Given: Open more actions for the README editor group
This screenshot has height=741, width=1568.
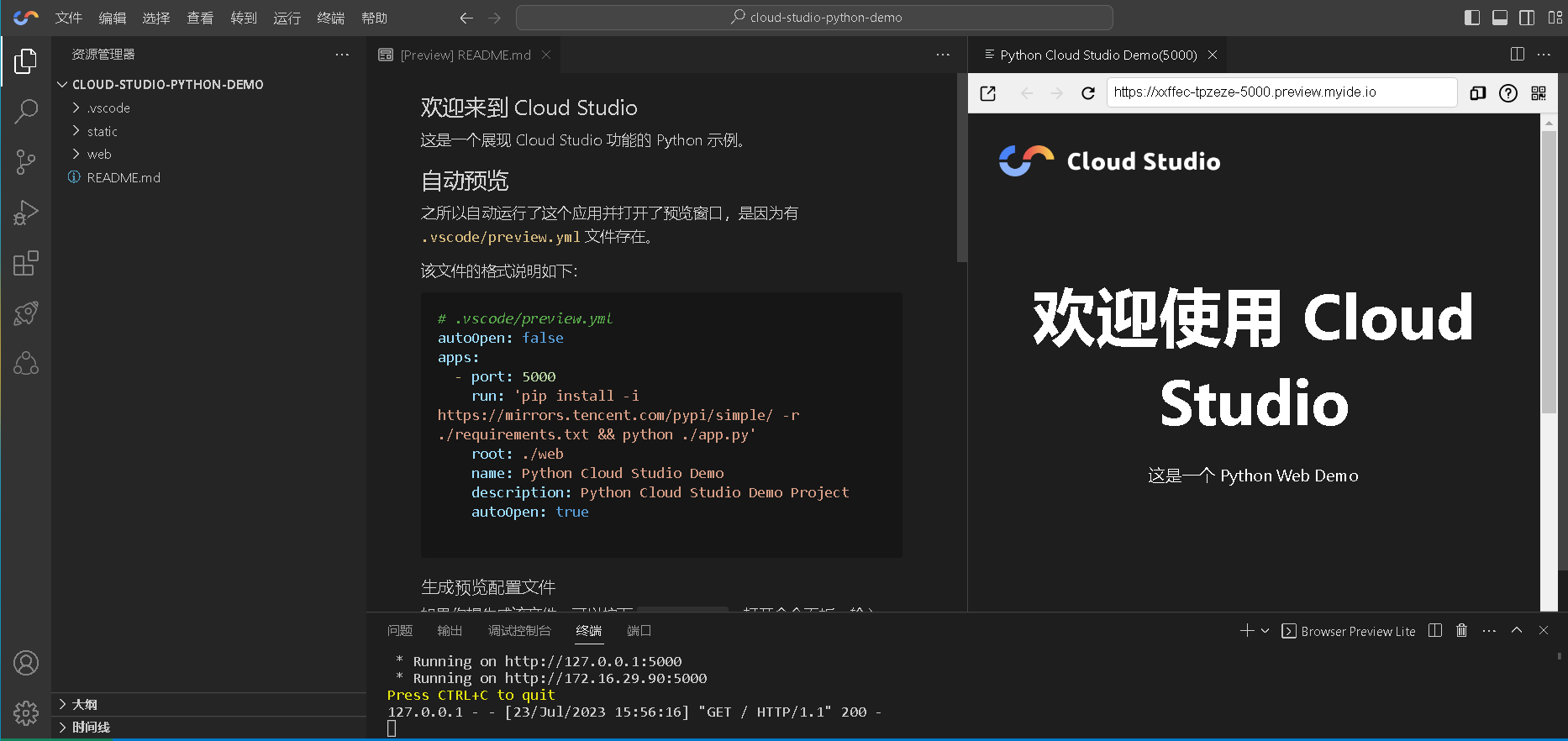Looking at the screenshot, I should click(x=943, y=55).
